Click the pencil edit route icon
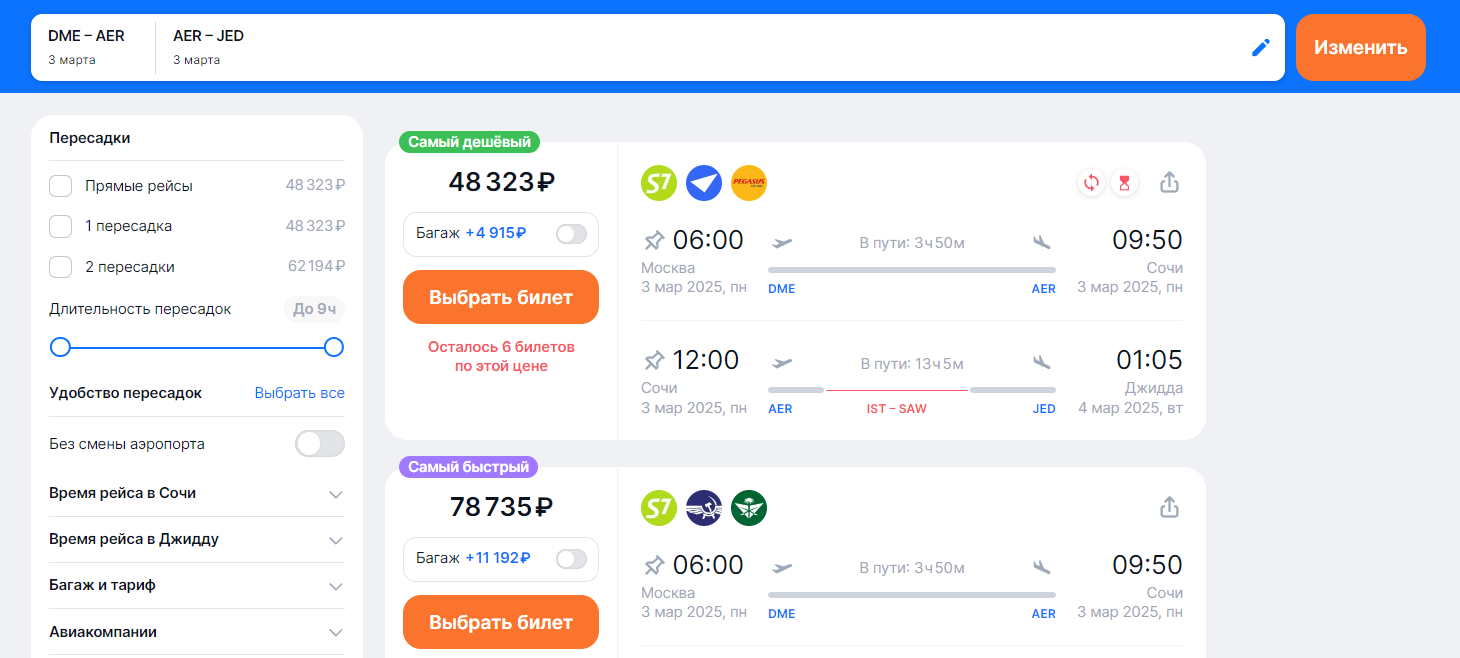This screenshot has height=658, width=1460. (x=1261, y=47)
